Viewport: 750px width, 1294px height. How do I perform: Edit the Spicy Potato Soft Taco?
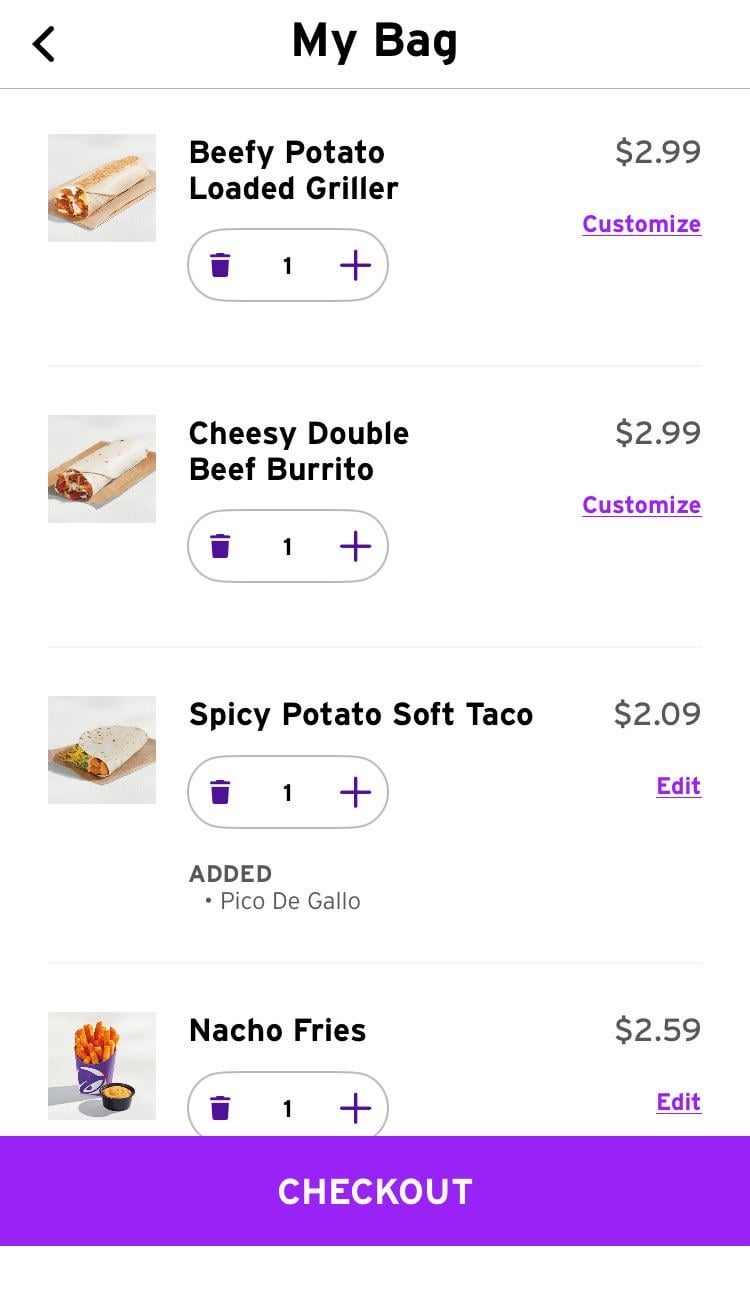[678, 786]
